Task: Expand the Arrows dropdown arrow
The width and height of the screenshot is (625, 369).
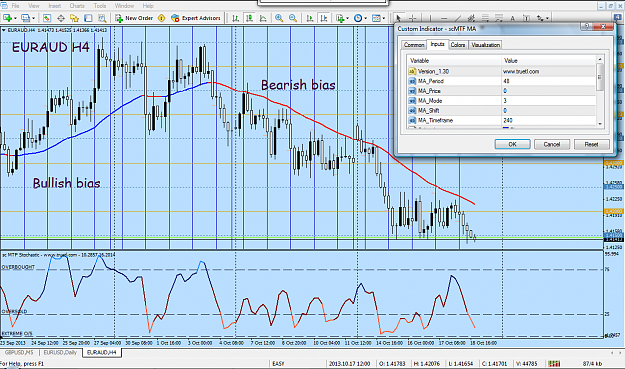Action: coord(547,18)
